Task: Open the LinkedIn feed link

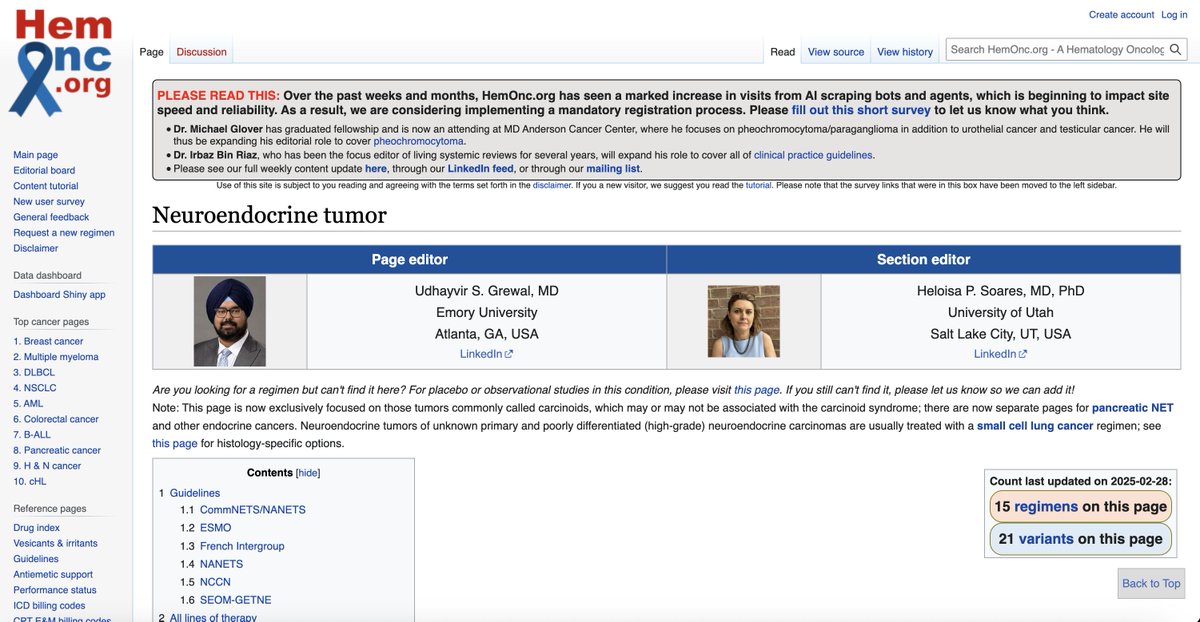Action: [x=480, y=169]
